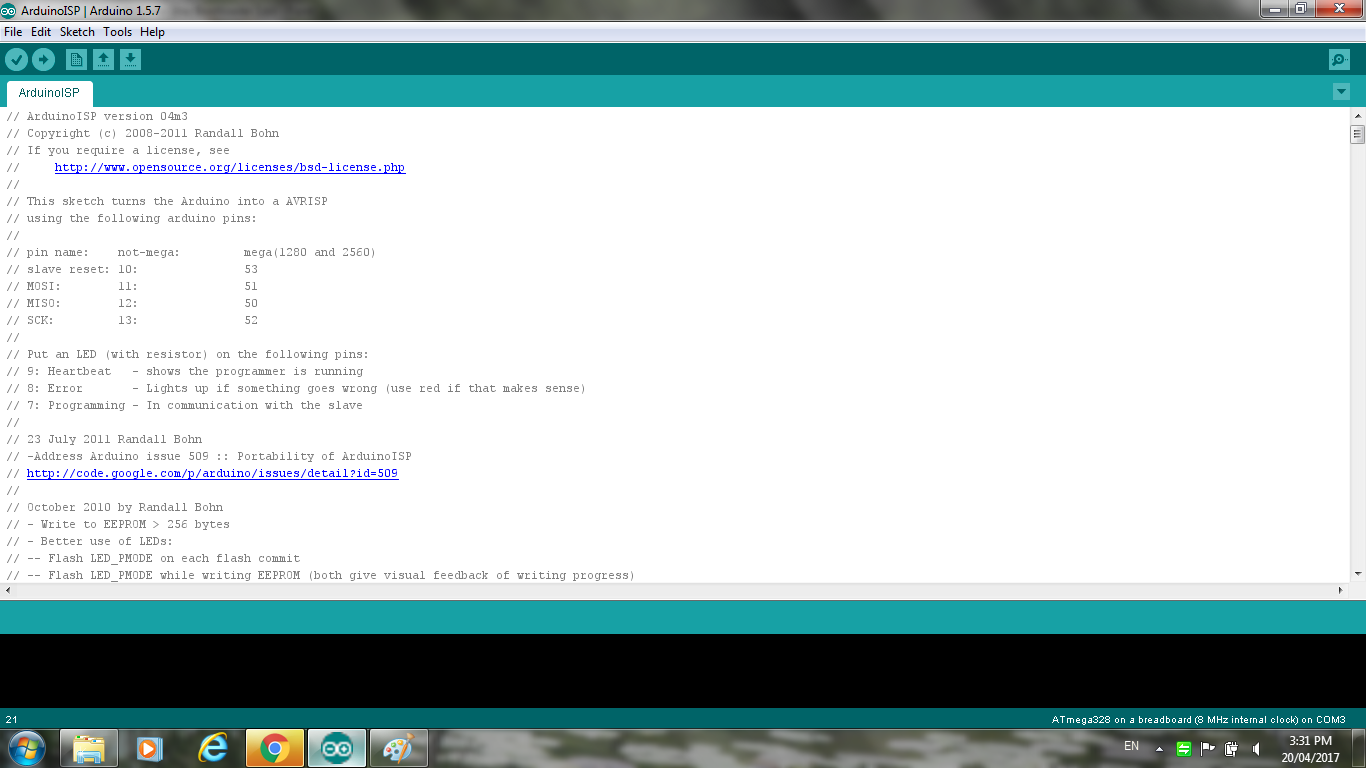This screenshot has width=1366, height=768.
Task: Click the 'Write to EEPROM > 256 bytes' line
Action: (x=118, y=524)
